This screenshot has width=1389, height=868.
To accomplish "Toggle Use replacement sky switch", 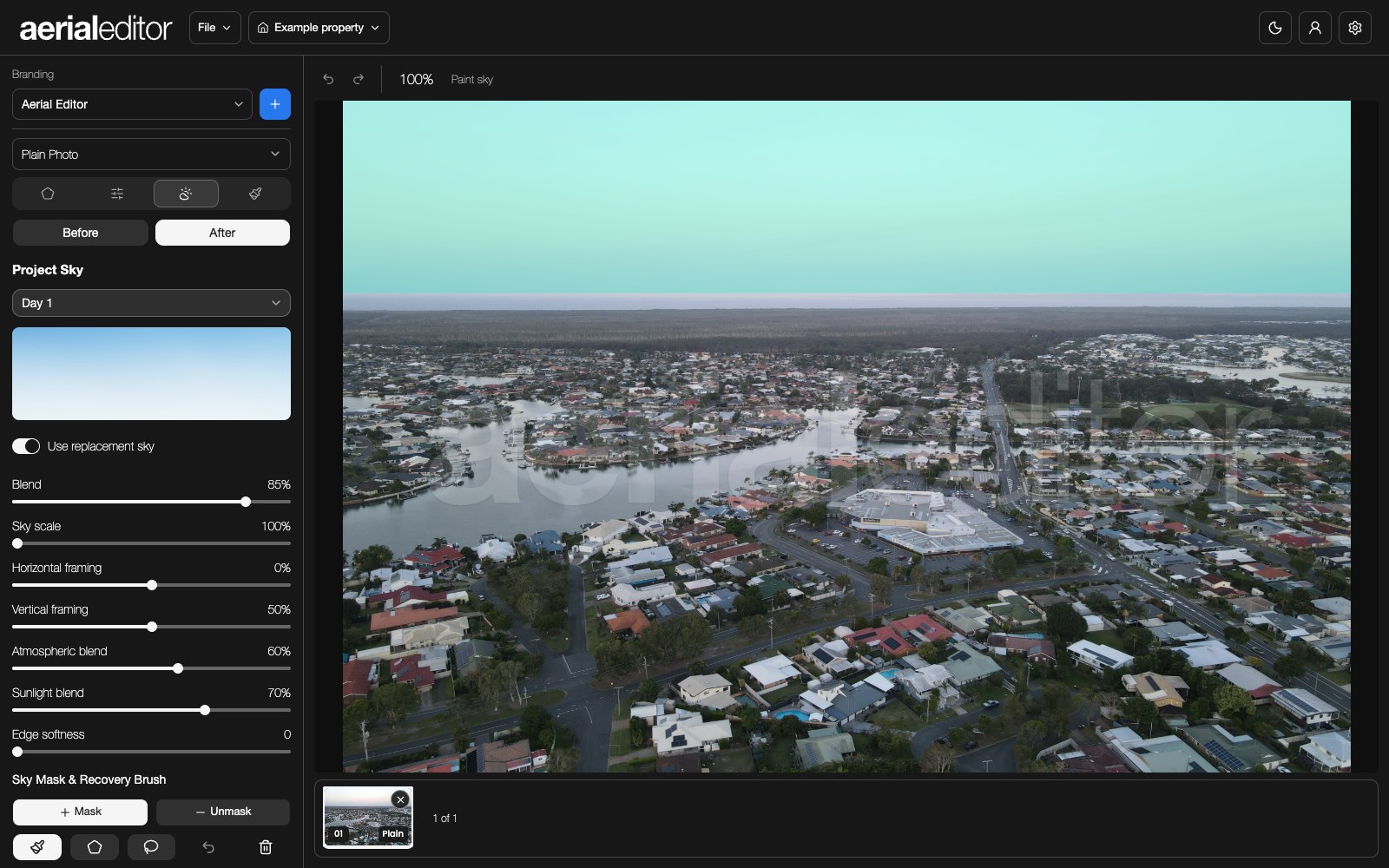I will coord(26,446).
